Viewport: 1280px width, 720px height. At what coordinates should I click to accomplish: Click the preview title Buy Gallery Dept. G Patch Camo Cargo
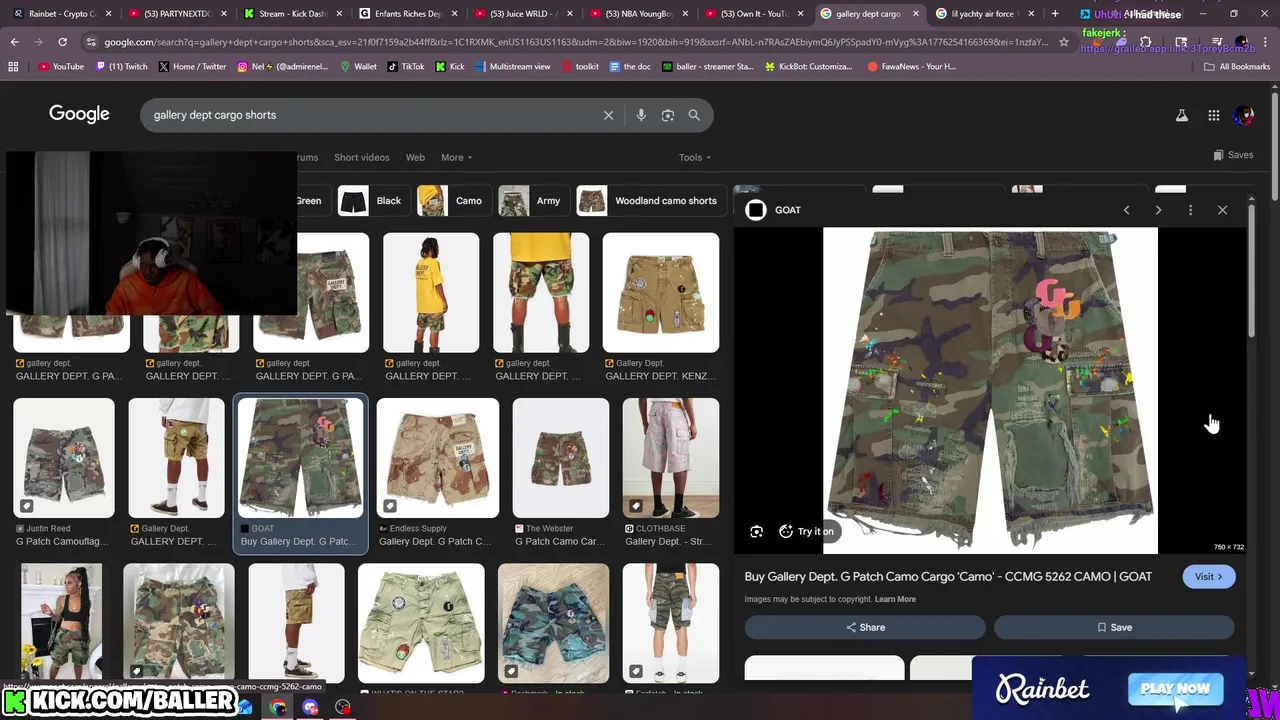click(x=948, y=577)
